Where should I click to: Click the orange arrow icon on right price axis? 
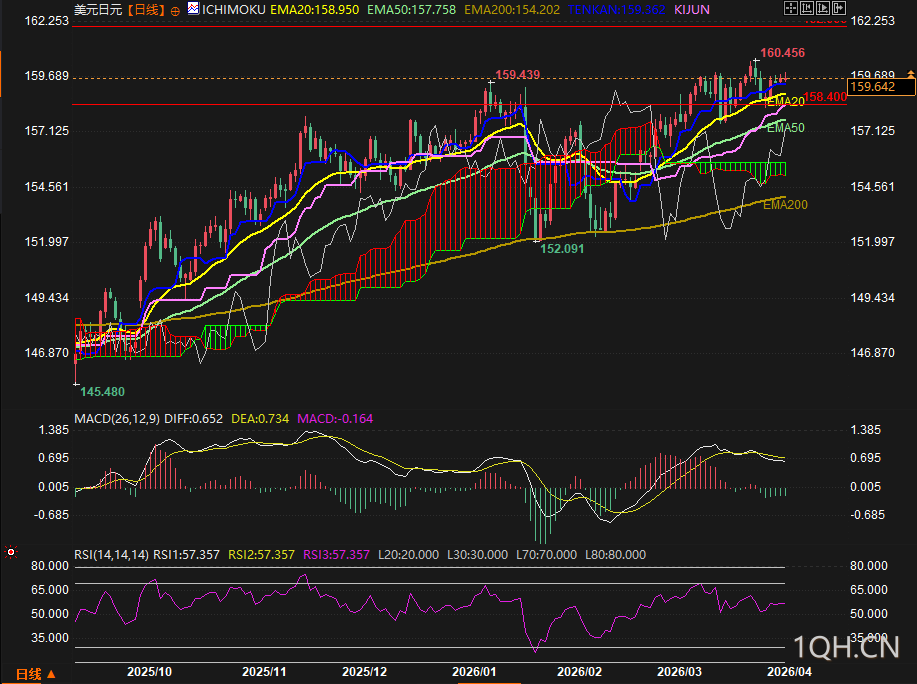coord(910,74)
